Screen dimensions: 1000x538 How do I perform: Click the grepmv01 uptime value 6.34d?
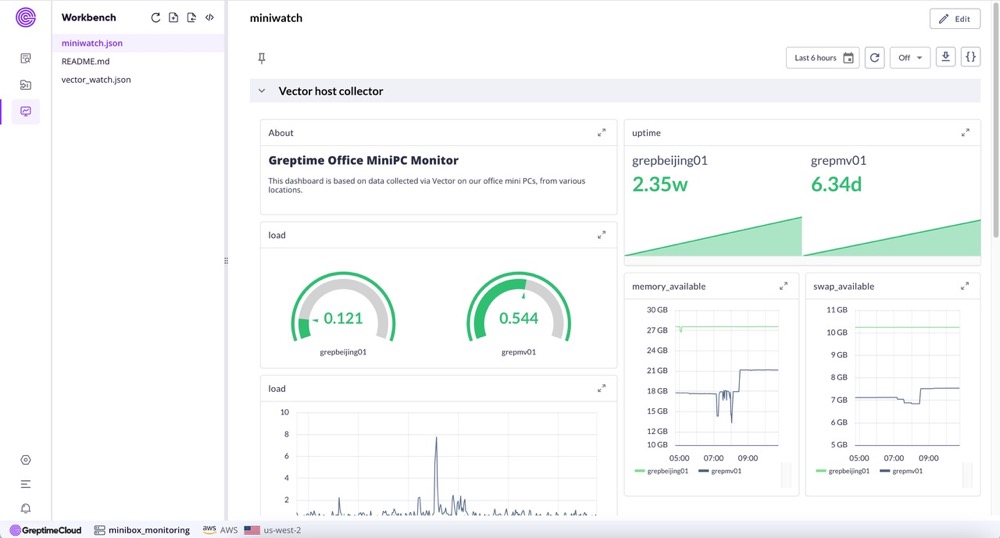pyautogui.click(x=836, y=184)
